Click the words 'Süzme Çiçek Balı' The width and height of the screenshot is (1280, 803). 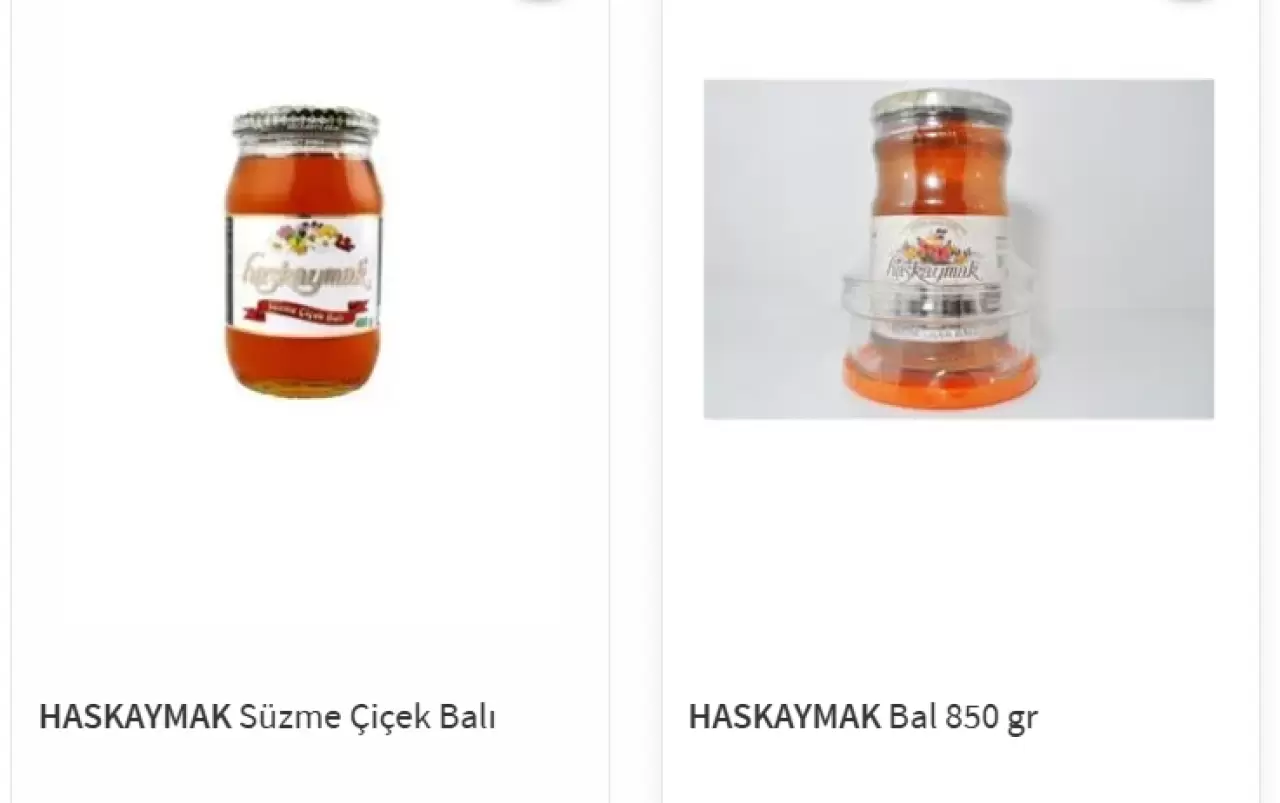point(367,717)
